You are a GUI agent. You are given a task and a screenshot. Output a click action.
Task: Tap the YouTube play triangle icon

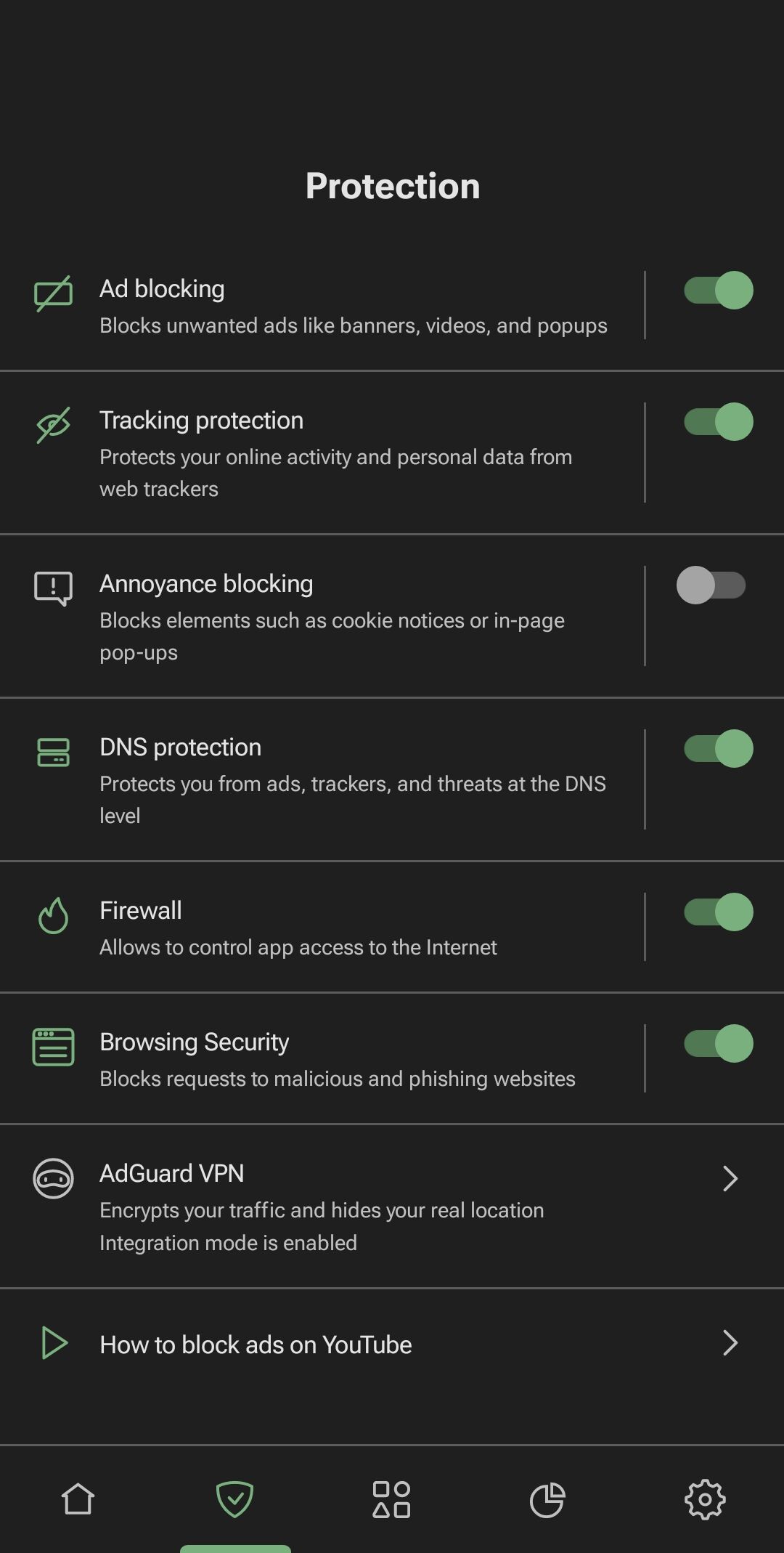pos(54,1343)
